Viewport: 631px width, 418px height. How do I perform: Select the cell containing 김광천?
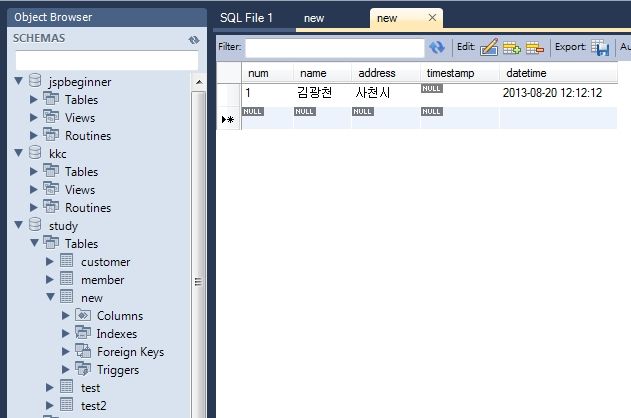pyautogui.click(x=322, y=93)
